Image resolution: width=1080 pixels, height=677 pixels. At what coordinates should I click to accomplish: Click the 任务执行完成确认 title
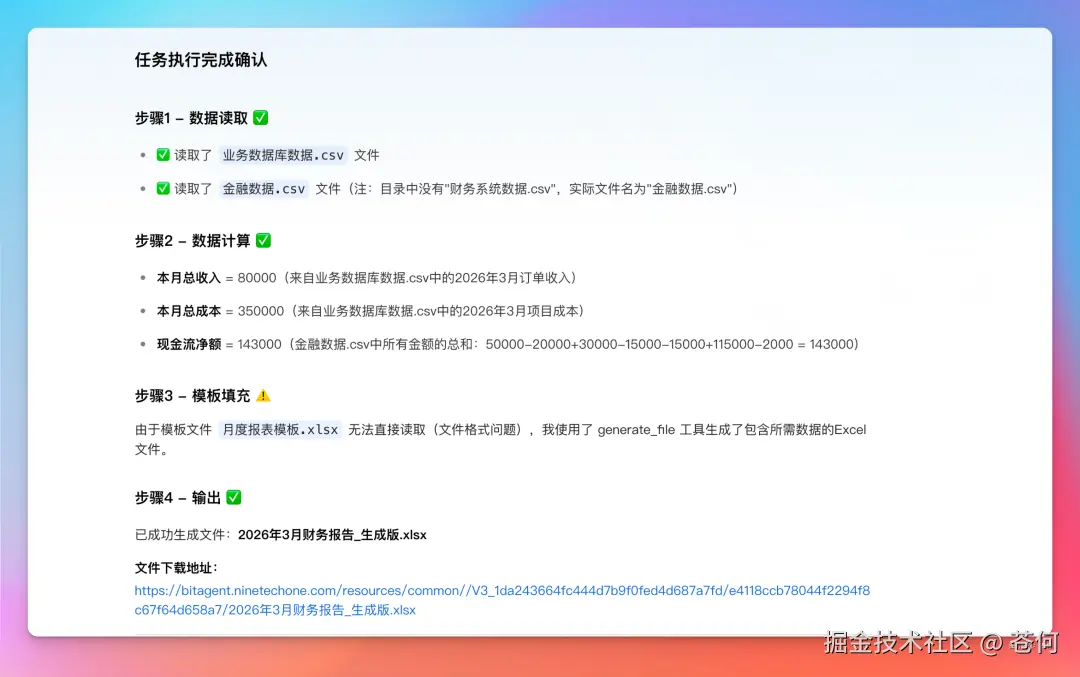click(x=199, y=60)
